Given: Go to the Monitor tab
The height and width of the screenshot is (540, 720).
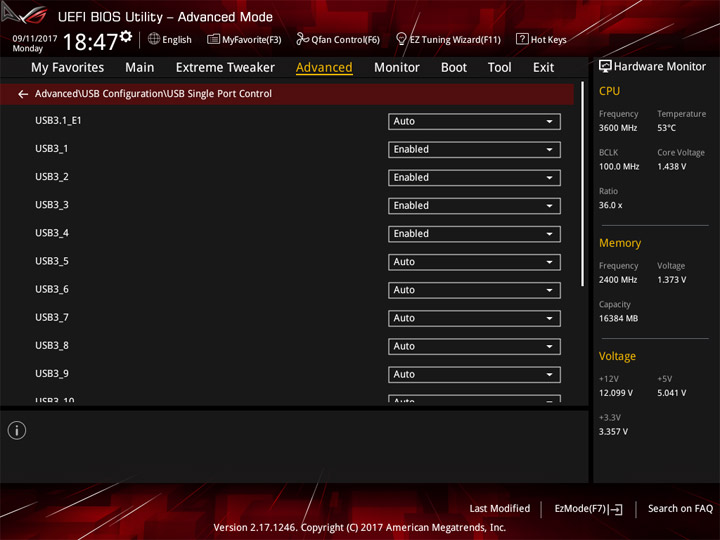Looking at the screenshot, I should point(397,68).
